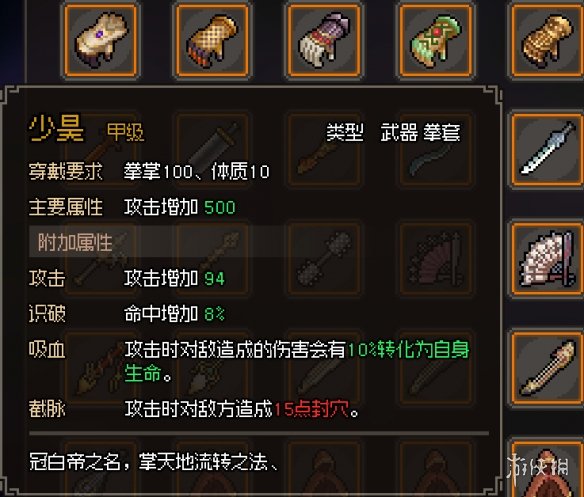Click the 截脉 attribute label

click(x=47, y=409)
